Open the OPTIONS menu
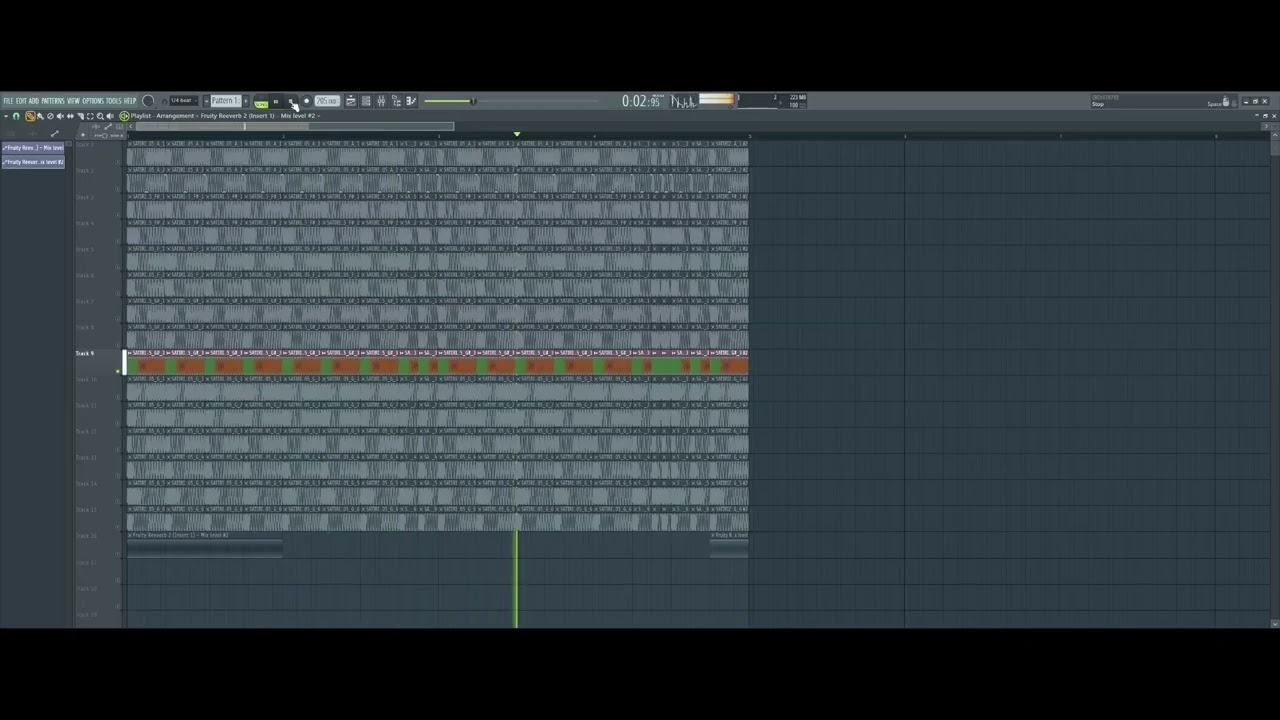 click(x=93, y=101)
